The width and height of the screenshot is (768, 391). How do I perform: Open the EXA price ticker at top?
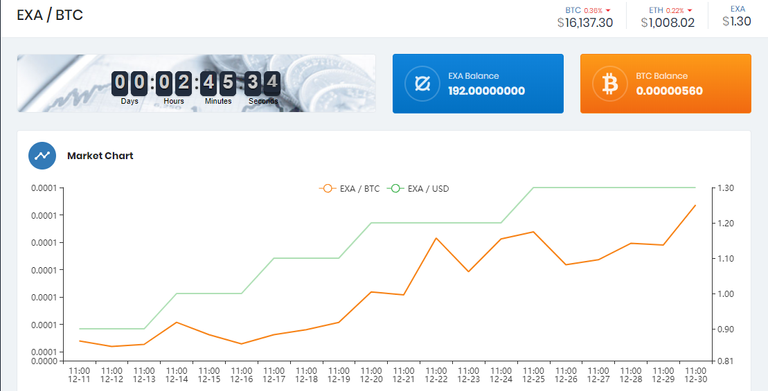[737, 16]
